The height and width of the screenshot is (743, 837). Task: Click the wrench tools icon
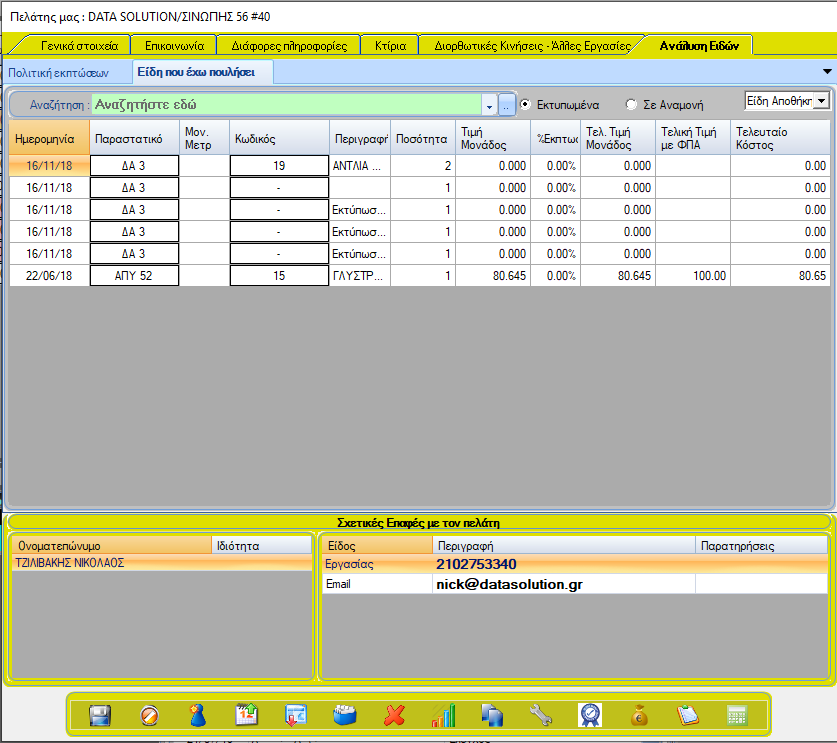pyautogui.click(x=541, y=715)
